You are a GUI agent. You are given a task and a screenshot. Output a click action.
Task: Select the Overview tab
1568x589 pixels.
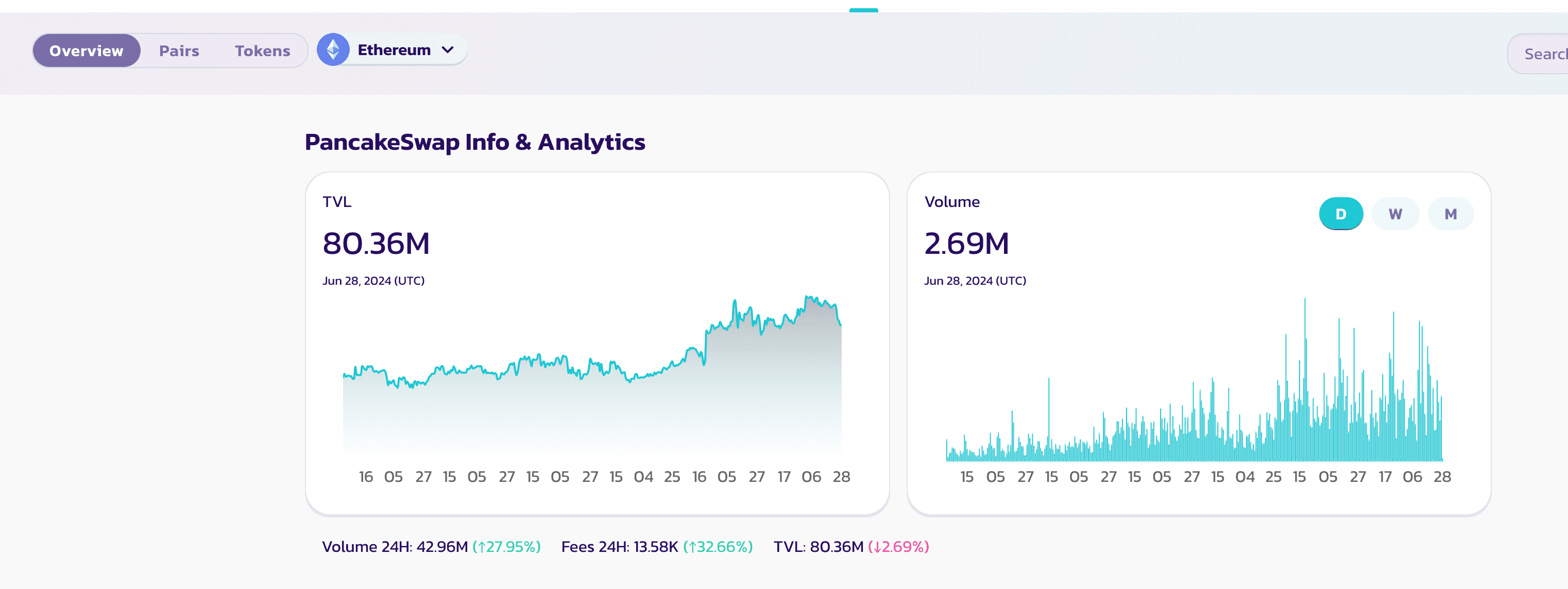click(x=87, y=50)
